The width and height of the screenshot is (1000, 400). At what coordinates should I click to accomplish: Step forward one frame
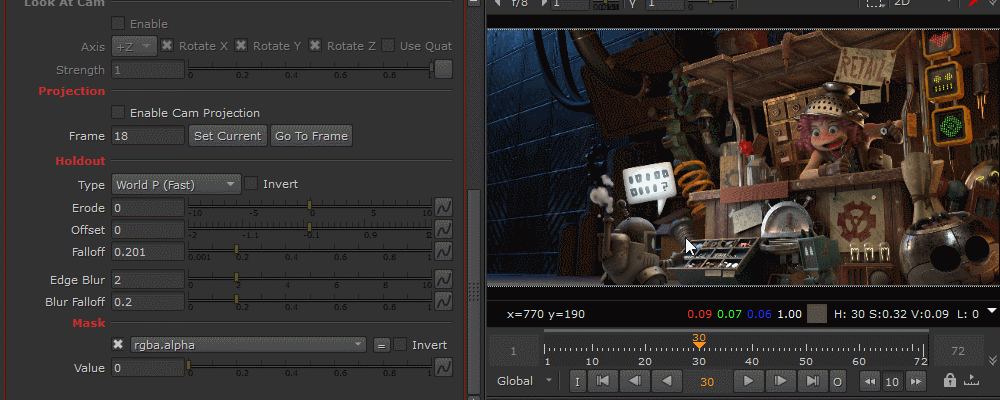[x=781, y=381]
